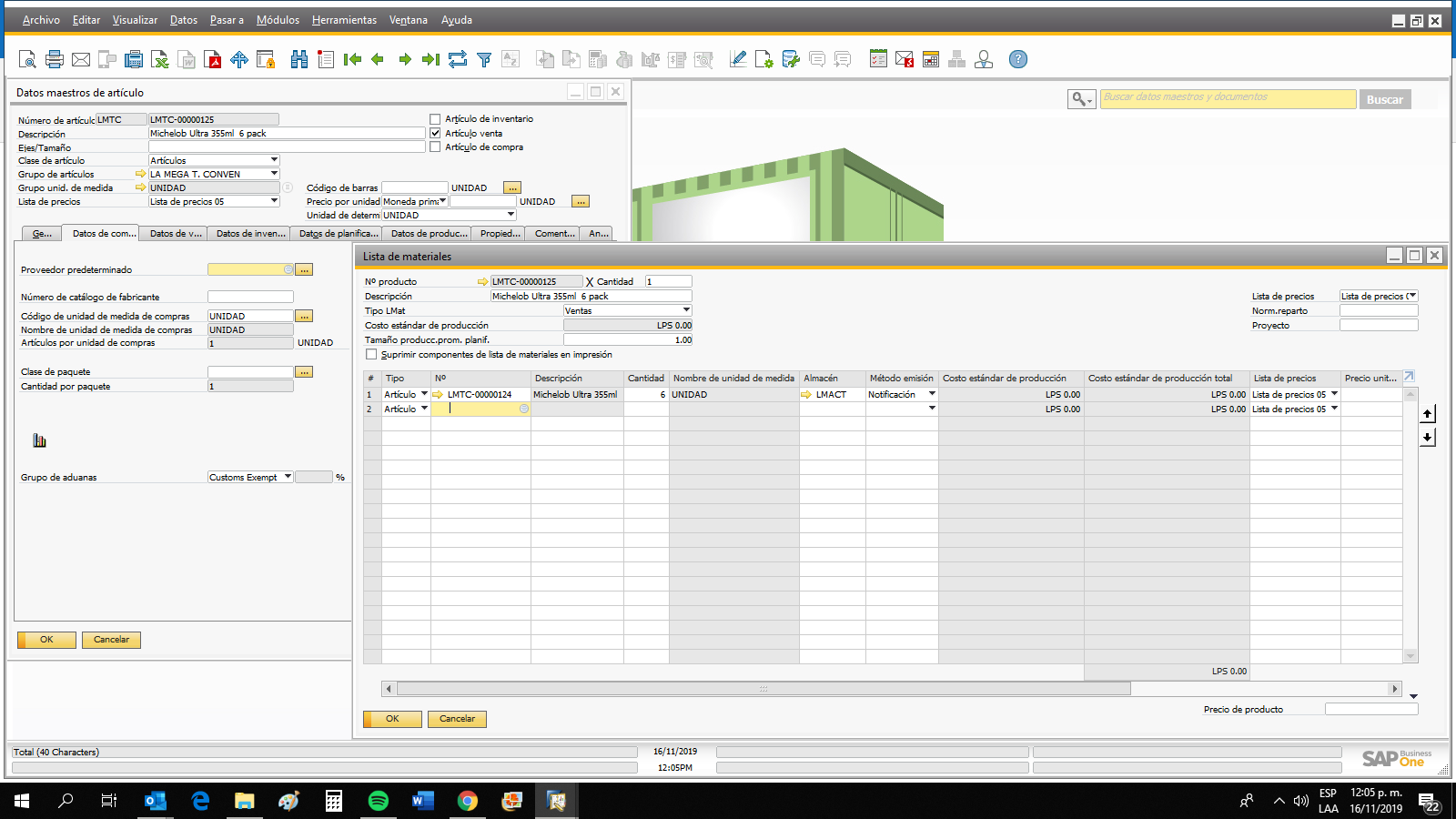The image size is (1456, 819).
Task: Click the Print icon in toolbar
Action: (x=55, y=59)
